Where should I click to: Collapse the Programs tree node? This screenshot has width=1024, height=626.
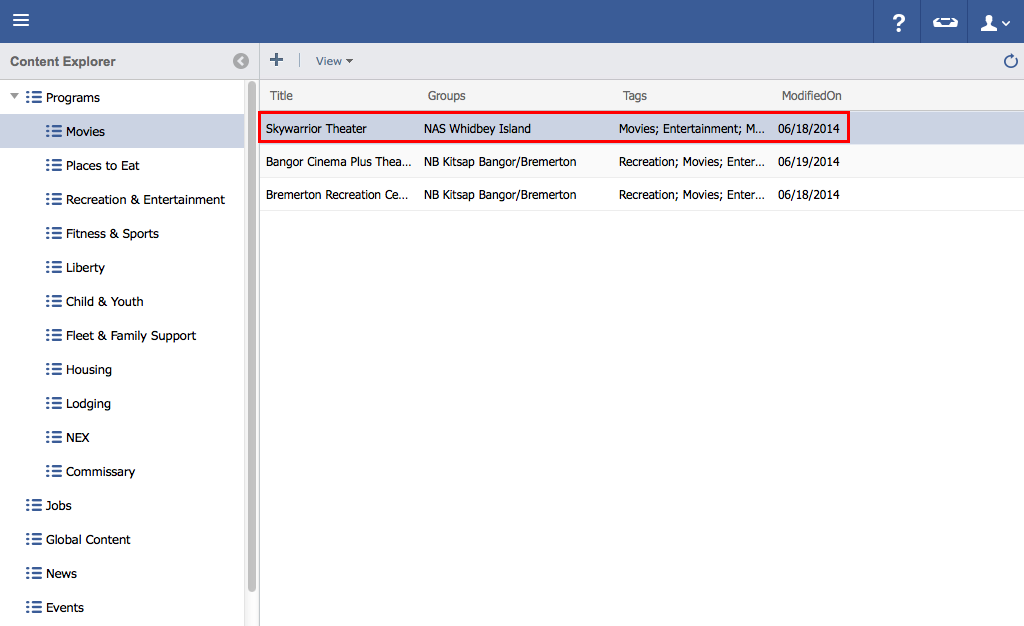14,97
